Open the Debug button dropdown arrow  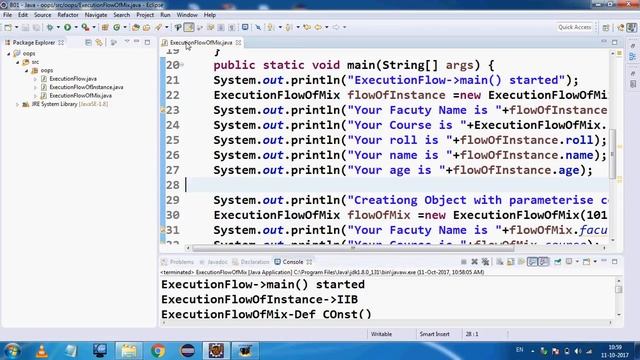click(x=58, y=27)
